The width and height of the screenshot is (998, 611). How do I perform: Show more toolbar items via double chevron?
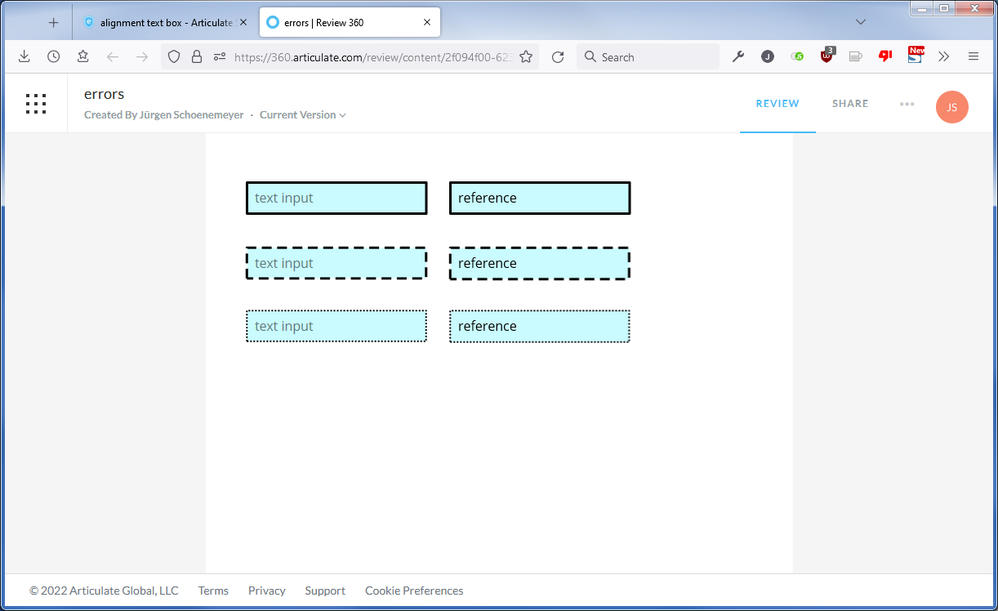click(x=944, y=57)
